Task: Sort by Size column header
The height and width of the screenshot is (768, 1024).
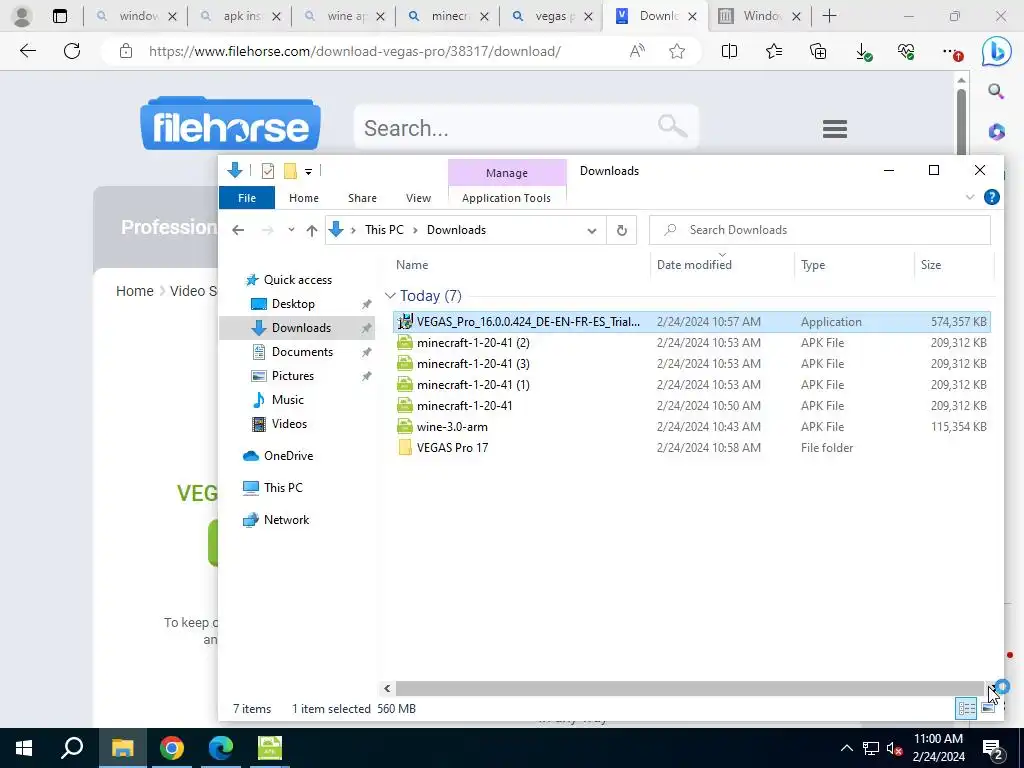Action: coord(953,264)
